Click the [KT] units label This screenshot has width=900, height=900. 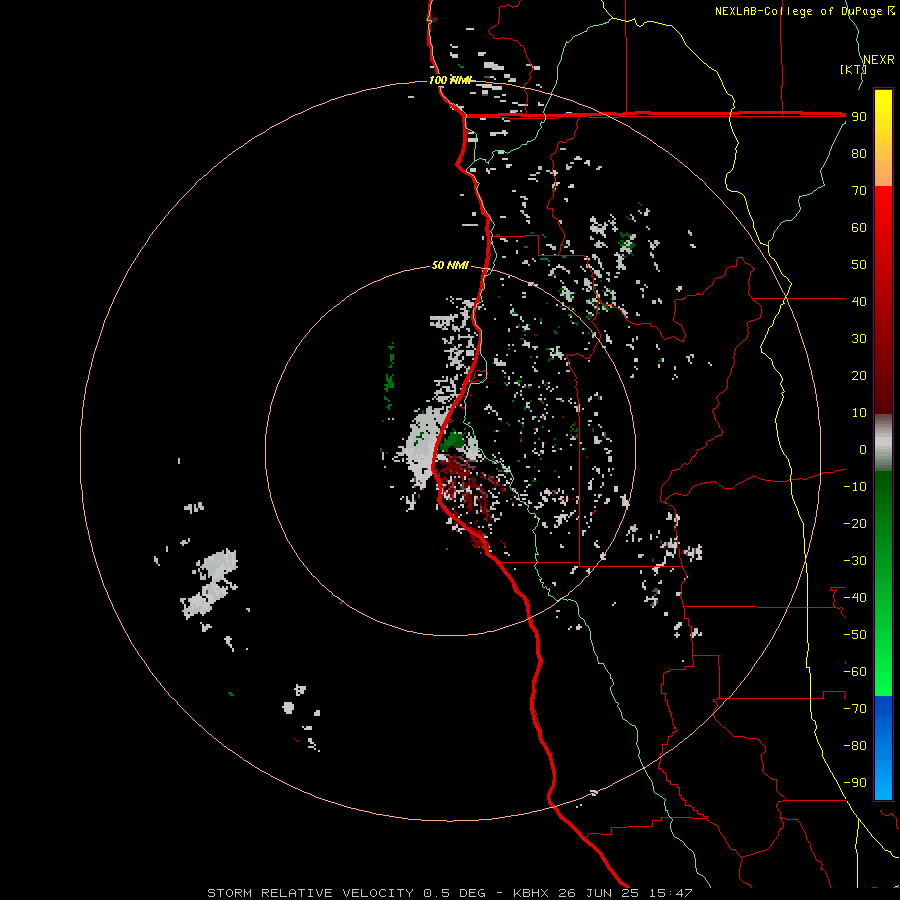[852, 69]
